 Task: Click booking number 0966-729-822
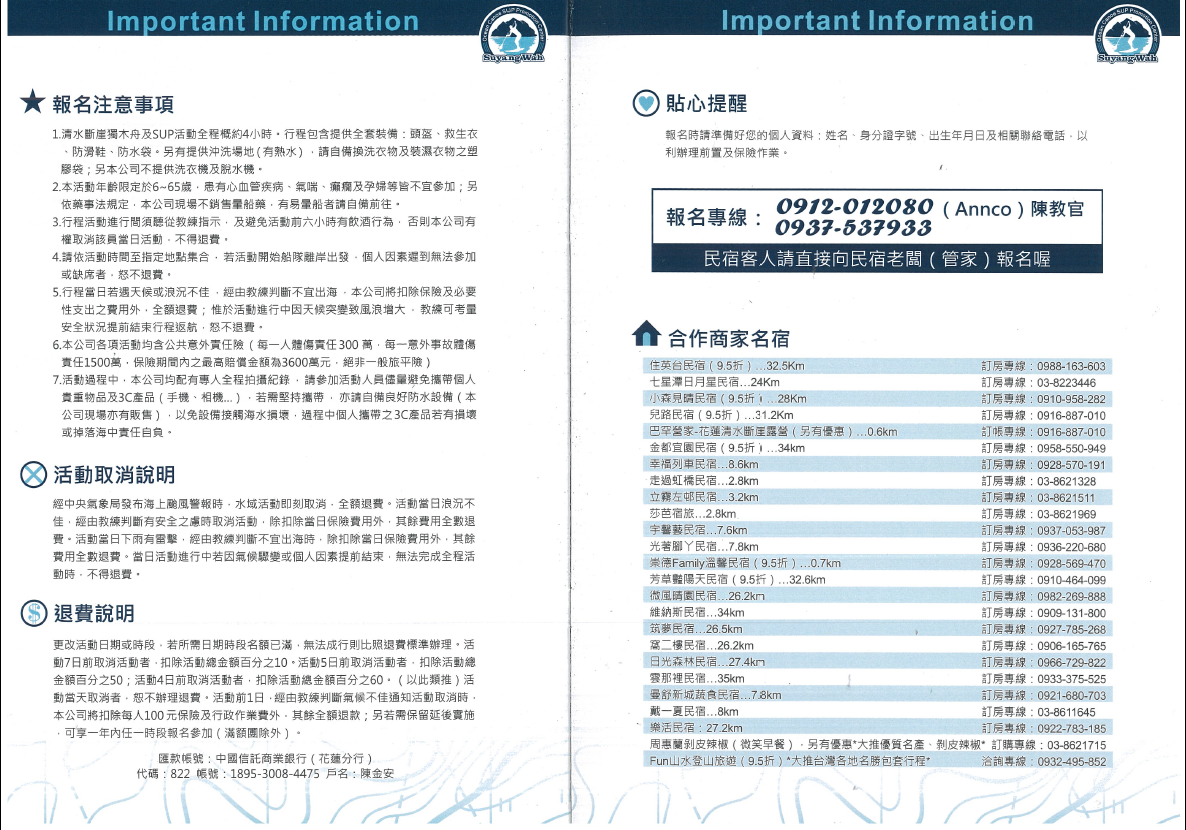tap(1071, 663)
